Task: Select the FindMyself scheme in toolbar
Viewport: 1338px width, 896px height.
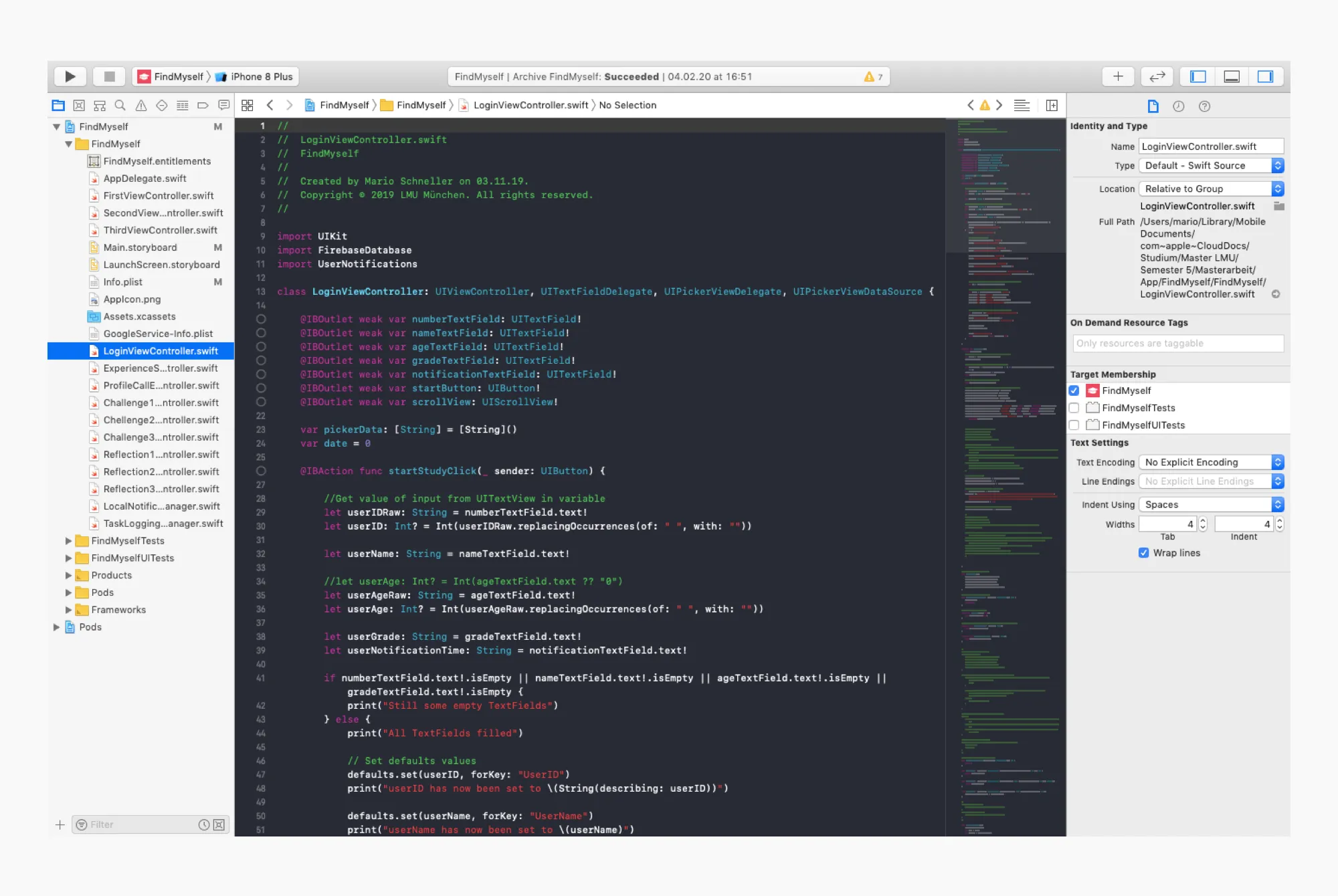Action: [x=171, y=77]
